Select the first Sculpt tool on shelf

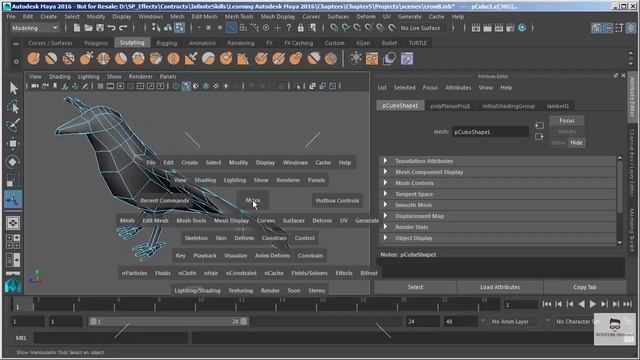33,58
